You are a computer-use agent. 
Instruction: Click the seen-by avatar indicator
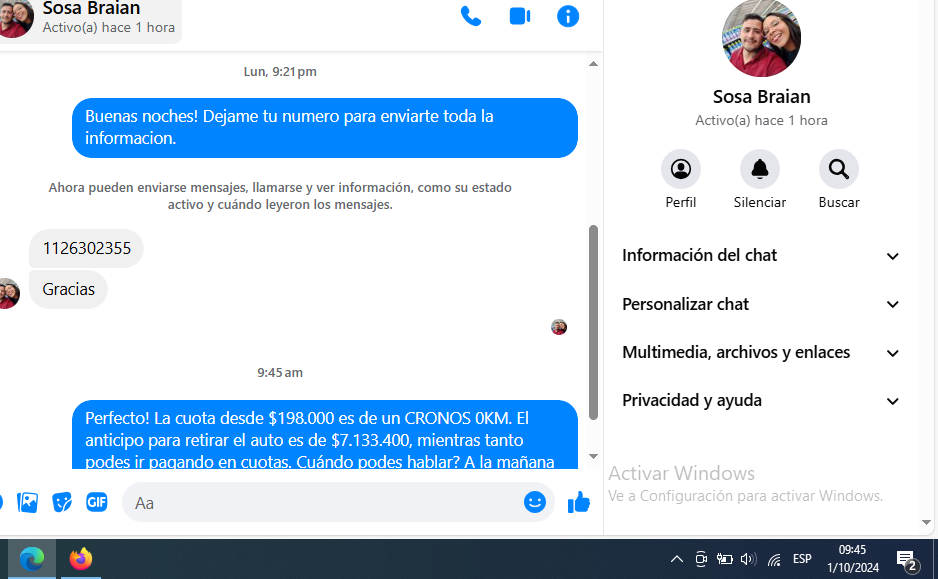point(559,327)
